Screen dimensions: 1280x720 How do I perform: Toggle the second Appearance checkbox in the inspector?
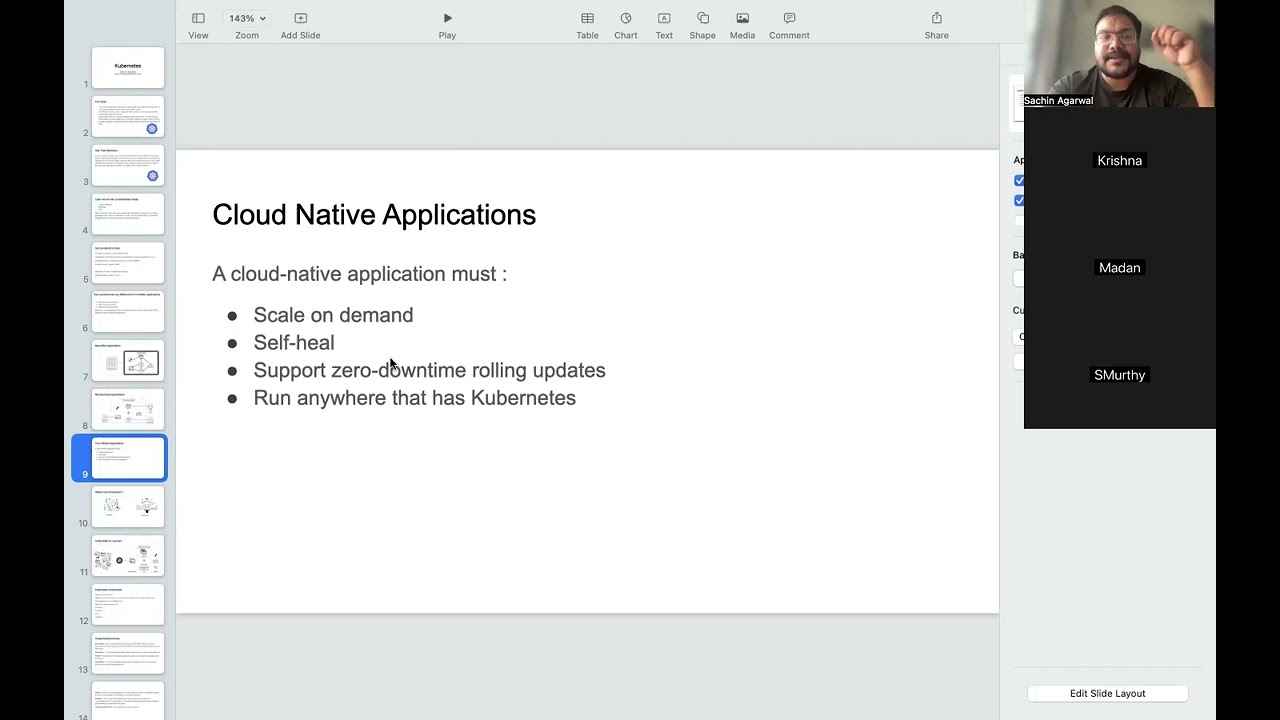[1019, 201]
